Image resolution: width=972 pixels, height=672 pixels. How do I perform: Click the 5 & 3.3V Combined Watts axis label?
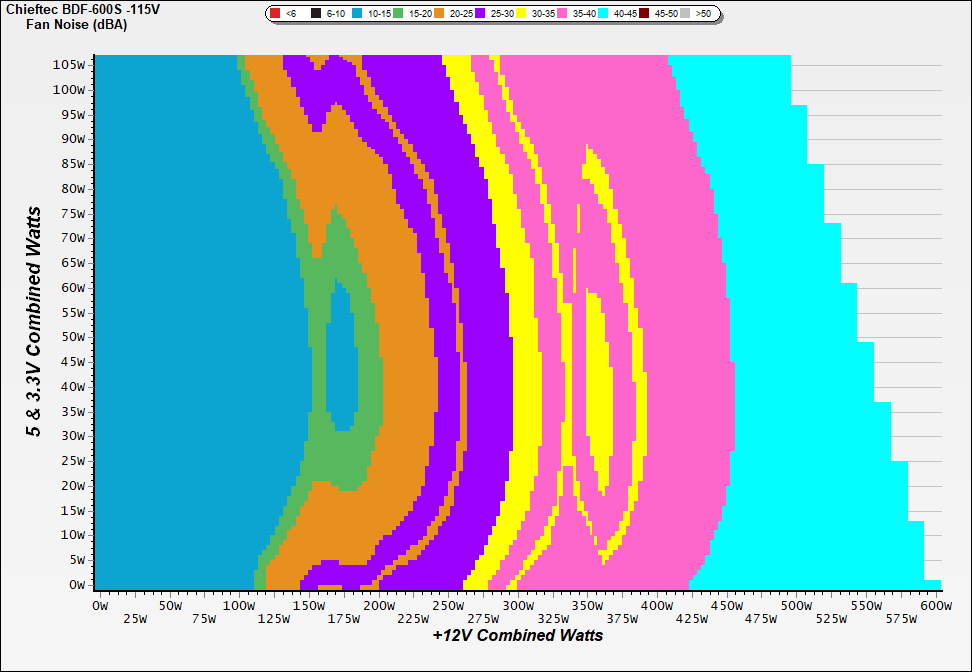point(34,322)
